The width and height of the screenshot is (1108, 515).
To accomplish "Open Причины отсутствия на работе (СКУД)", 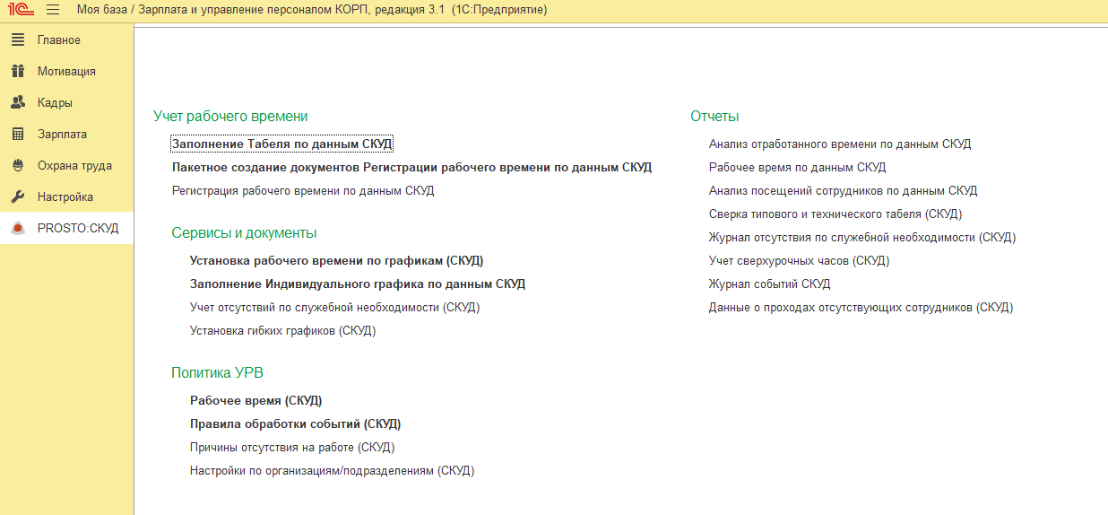I will pos(292,447).
